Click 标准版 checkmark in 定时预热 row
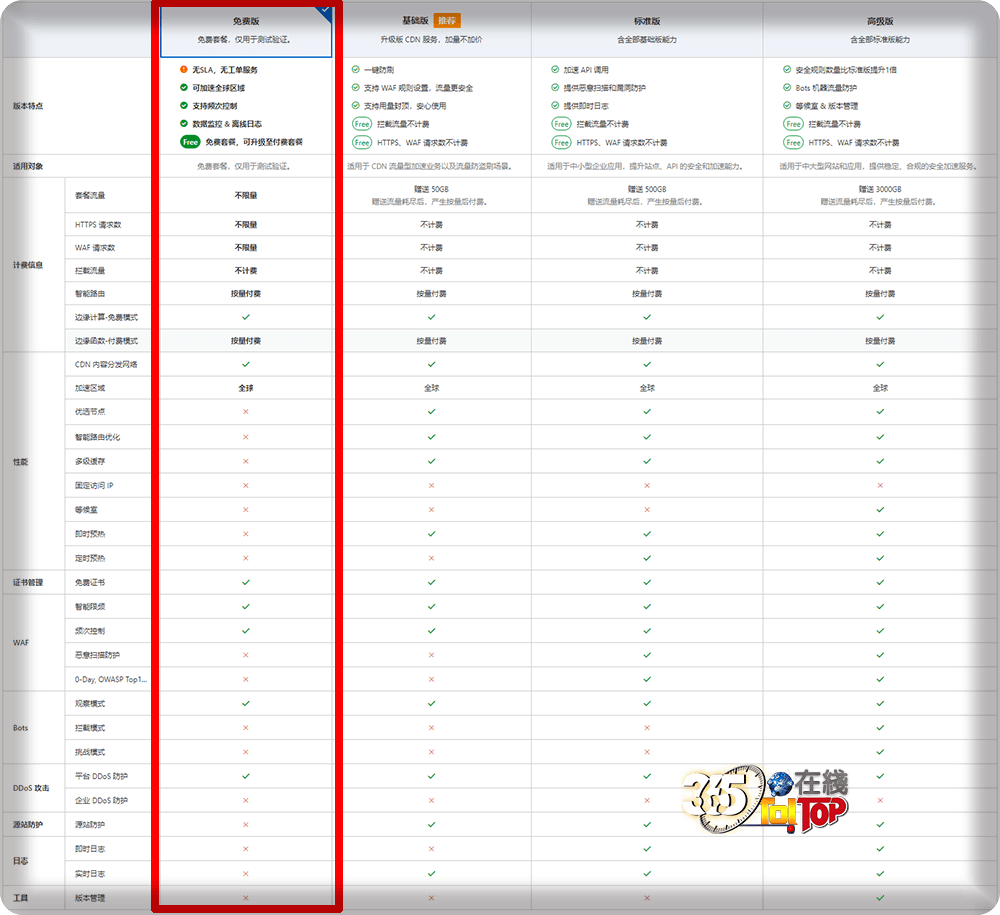The image size is (1000, 915). point(647,558)
